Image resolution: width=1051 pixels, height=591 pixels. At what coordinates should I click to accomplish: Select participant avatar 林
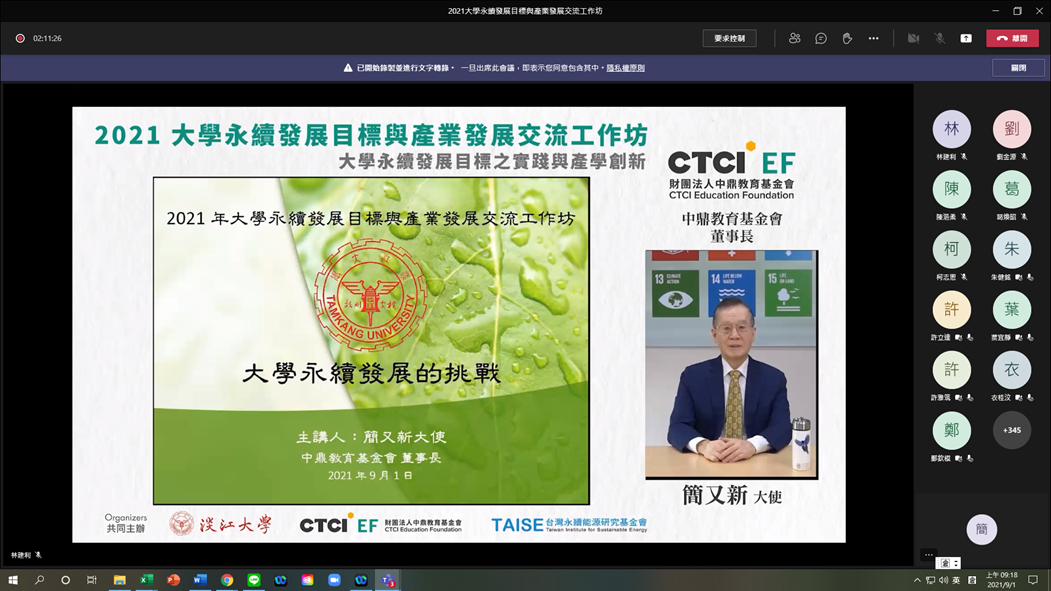(951, 130)
